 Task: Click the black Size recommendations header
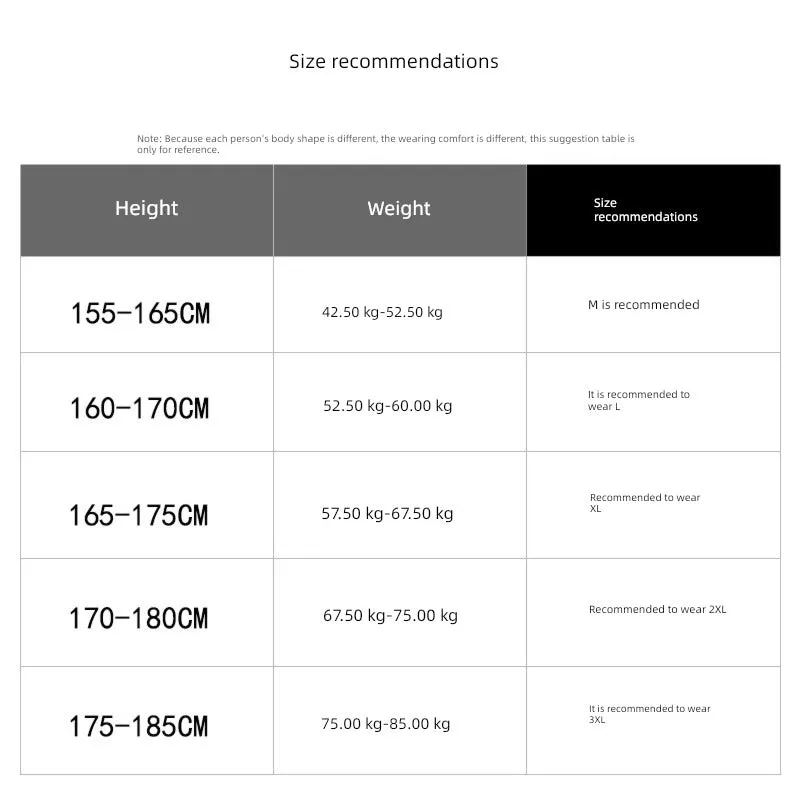(653, 210)
